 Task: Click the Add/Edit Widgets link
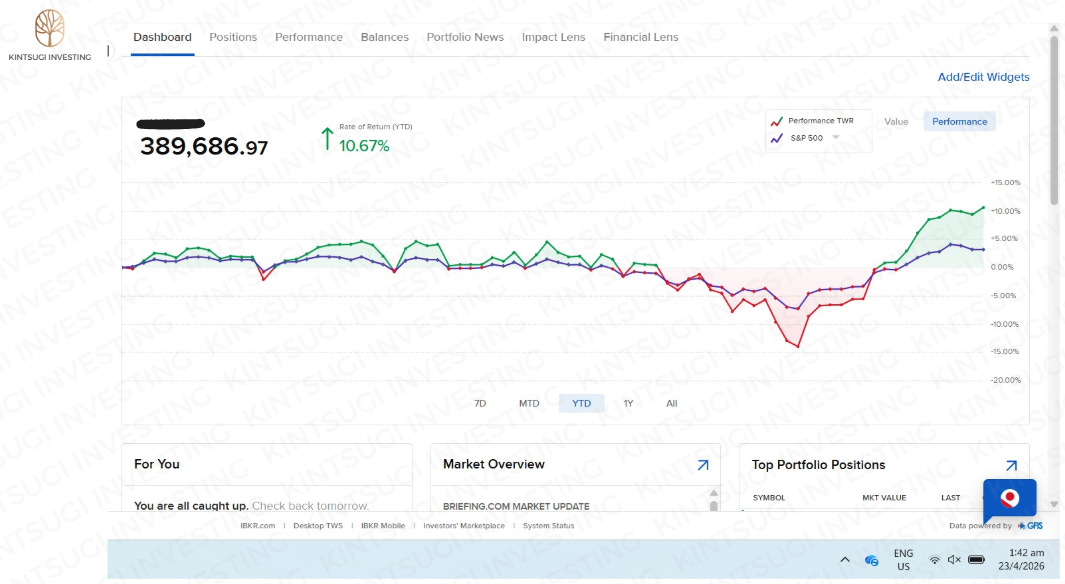pos(983,77)
